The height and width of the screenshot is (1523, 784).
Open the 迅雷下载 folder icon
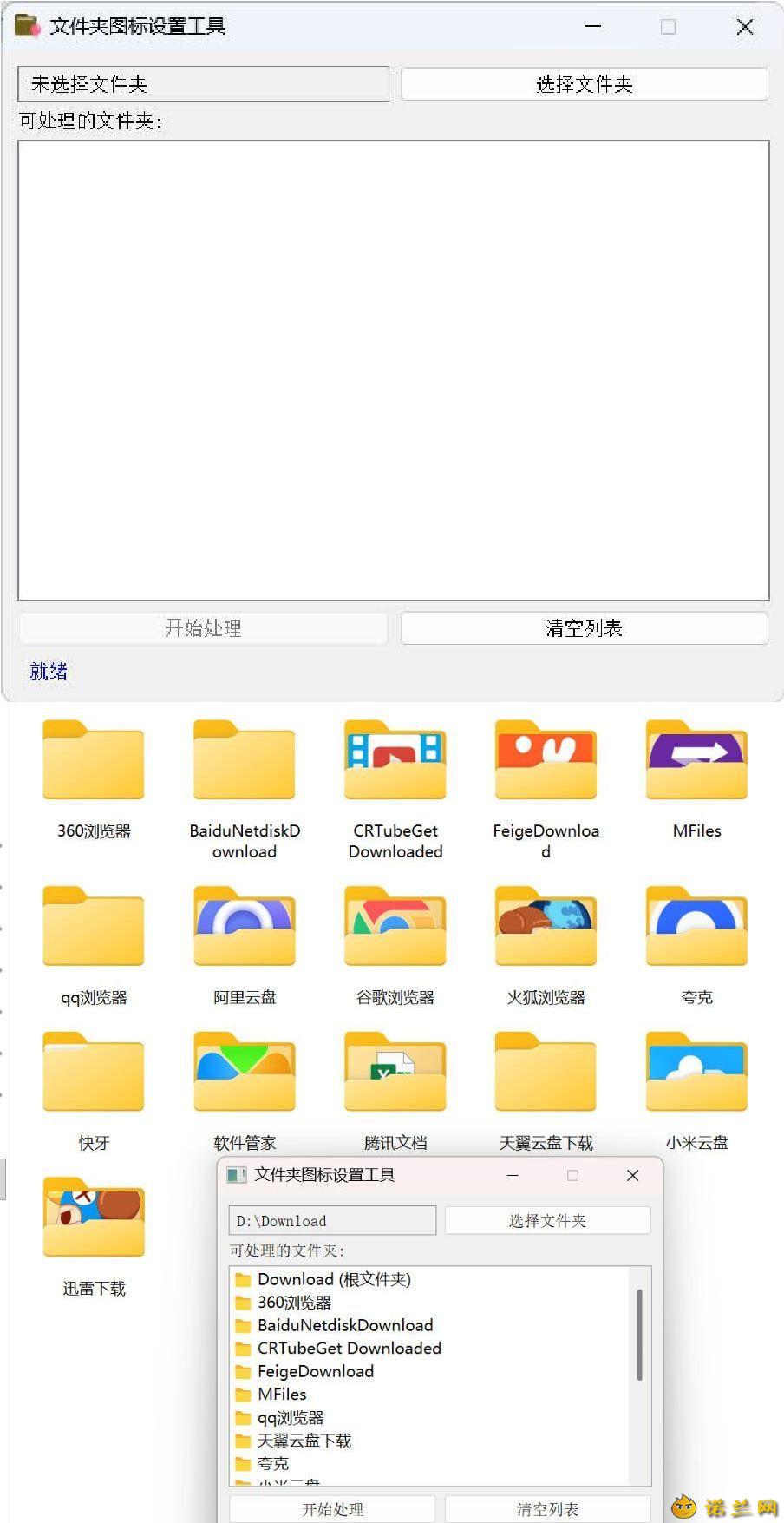coord(94,1218)
